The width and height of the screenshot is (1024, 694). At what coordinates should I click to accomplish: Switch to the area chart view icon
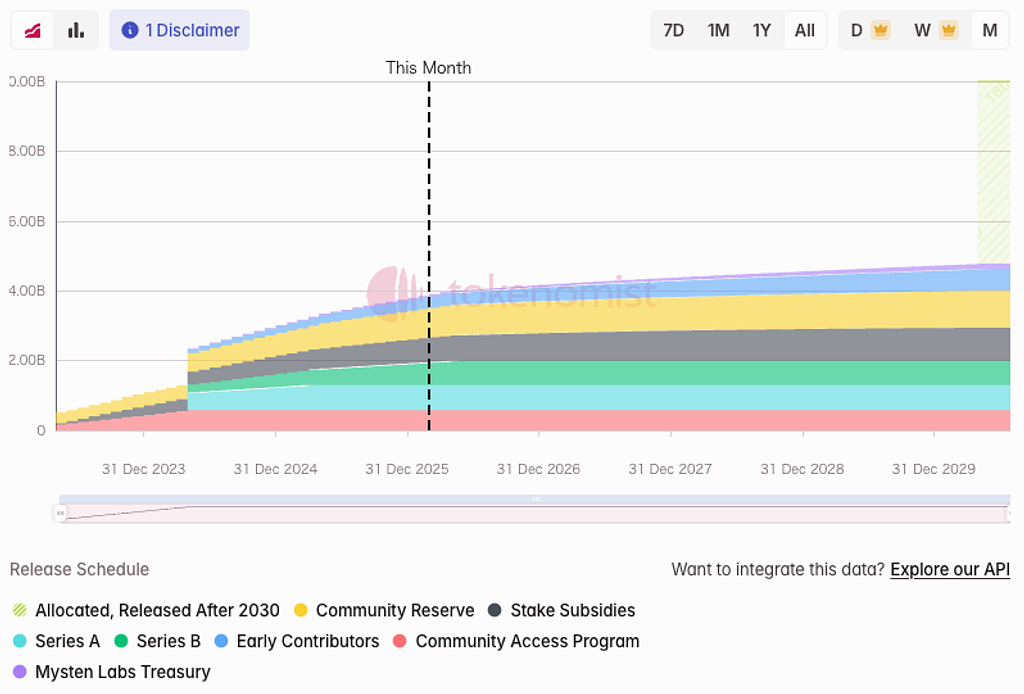(33, 30)
